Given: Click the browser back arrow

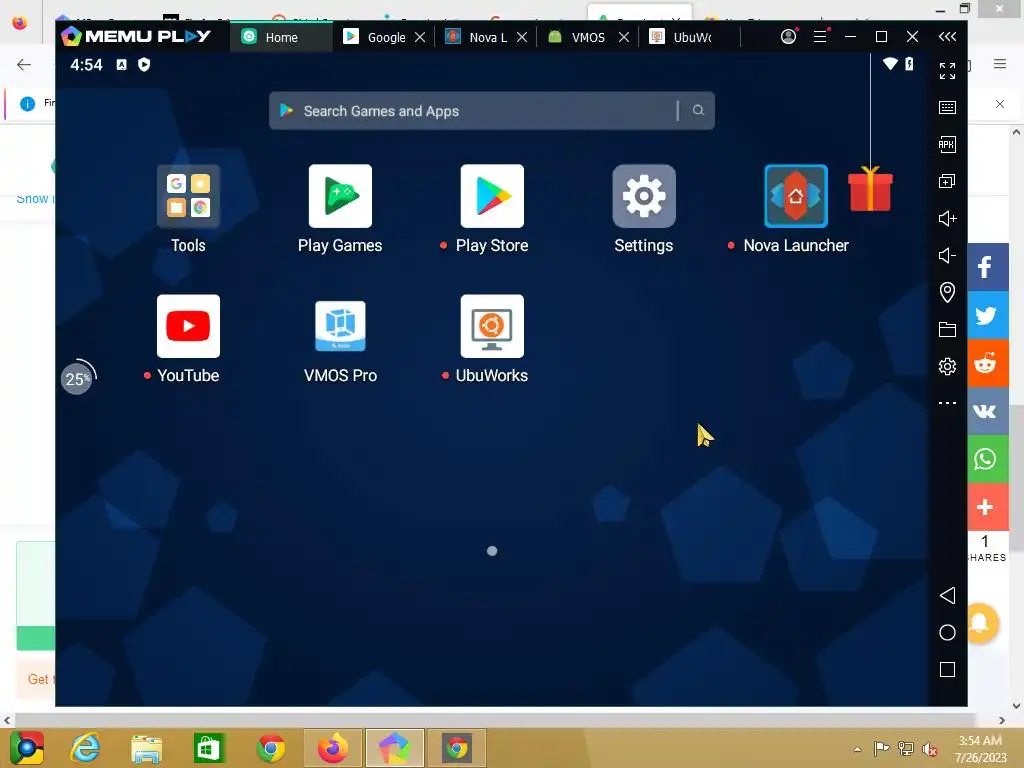Looking at the screenshot, I should click(x=24, y=64).
